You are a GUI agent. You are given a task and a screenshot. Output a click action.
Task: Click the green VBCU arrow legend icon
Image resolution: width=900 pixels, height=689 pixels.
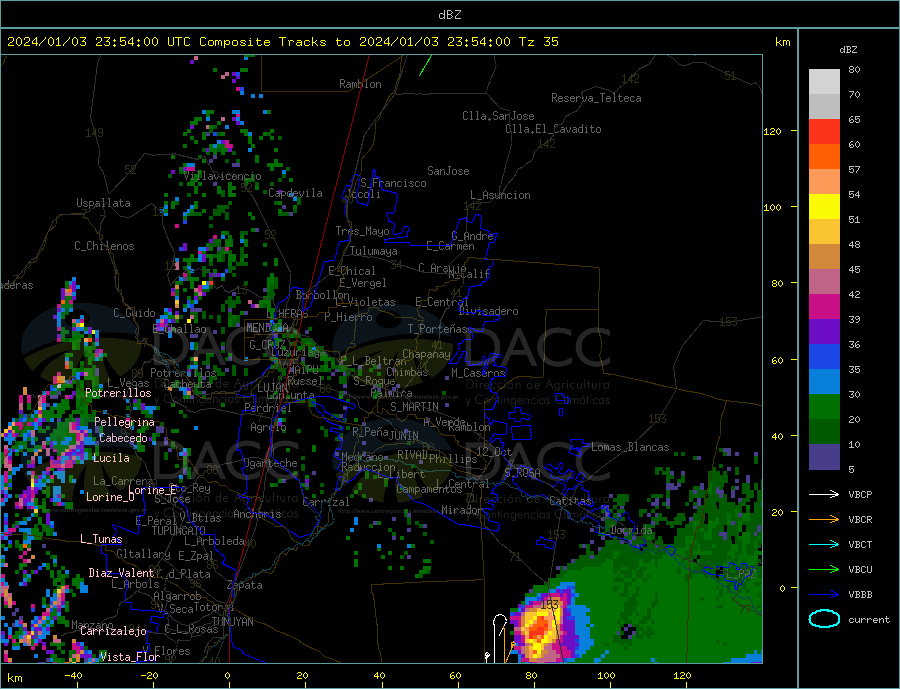(824, 570)
